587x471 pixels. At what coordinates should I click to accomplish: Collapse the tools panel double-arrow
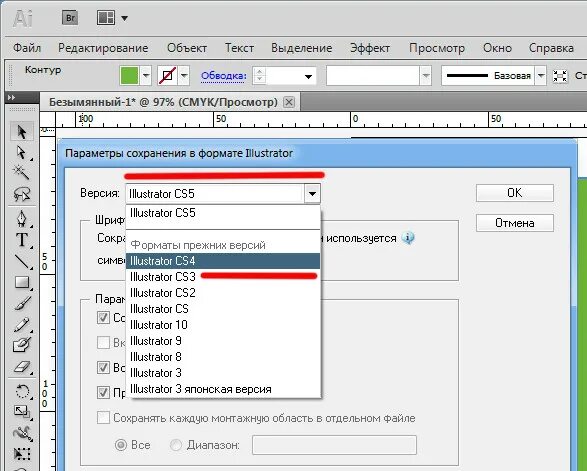coord(12,97)
